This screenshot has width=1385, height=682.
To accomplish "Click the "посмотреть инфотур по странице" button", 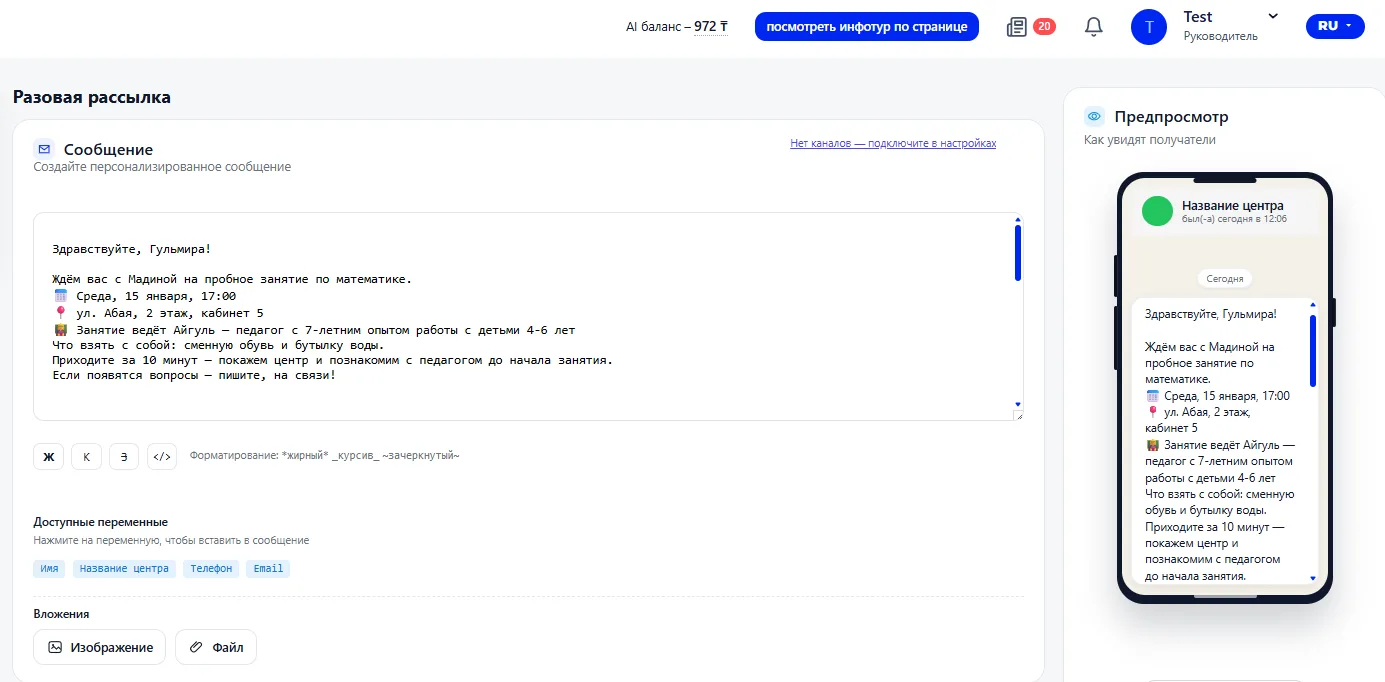I will point(866,27).
